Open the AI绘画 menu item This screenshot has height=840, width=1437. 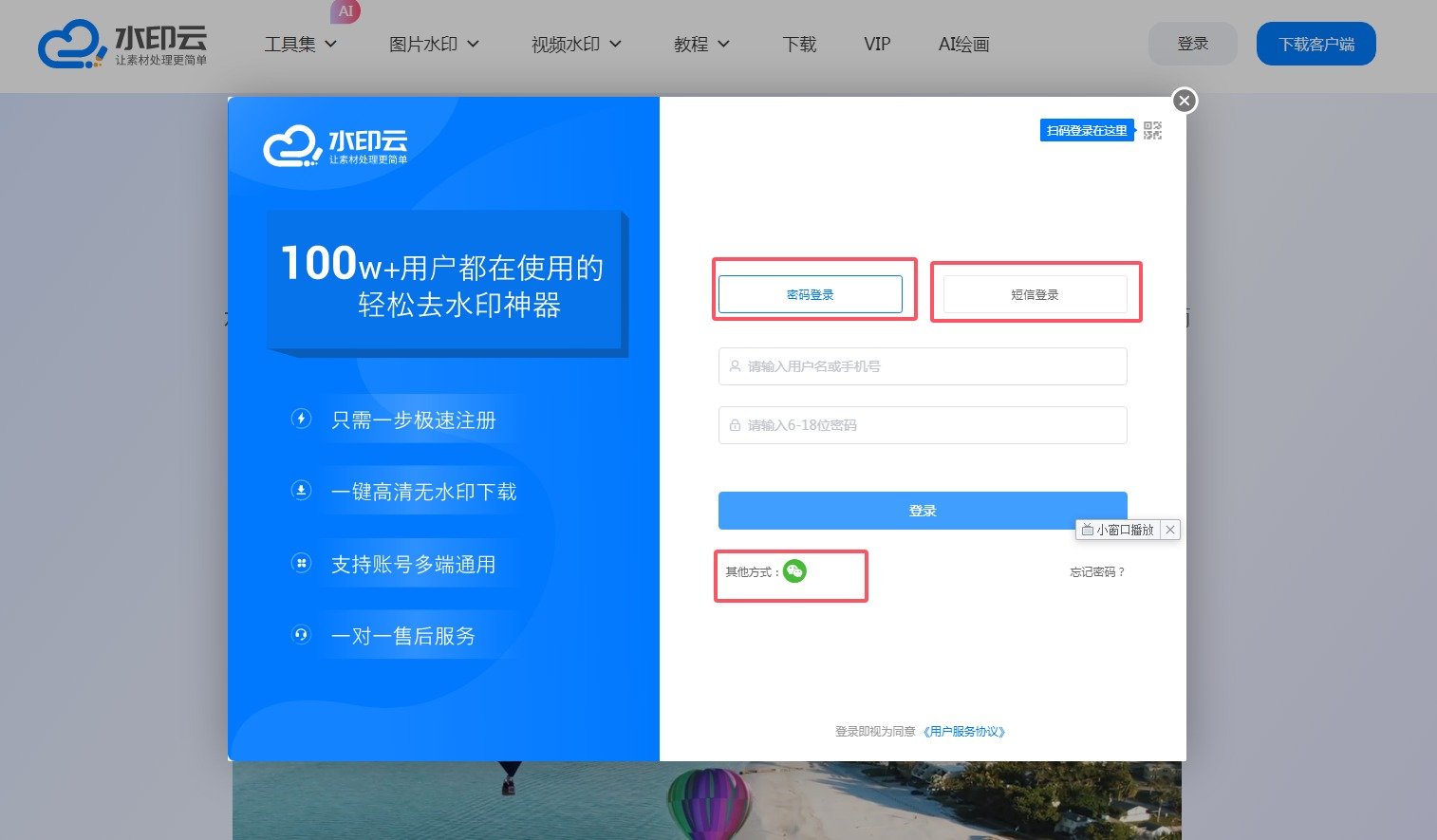[963, 45]
